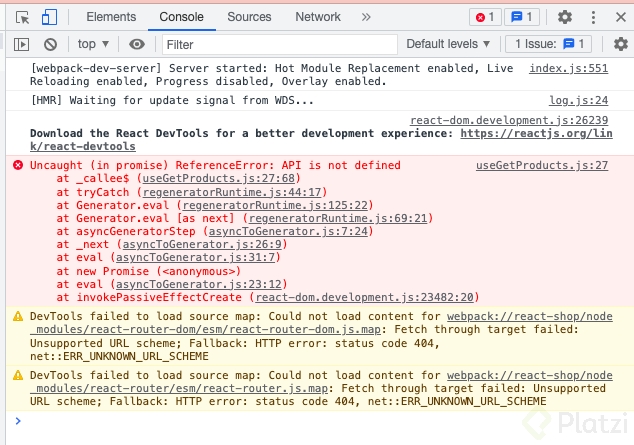The height and width of the screenshot is (445, 634).
Task: Clear the console
Action: [51, 44]
